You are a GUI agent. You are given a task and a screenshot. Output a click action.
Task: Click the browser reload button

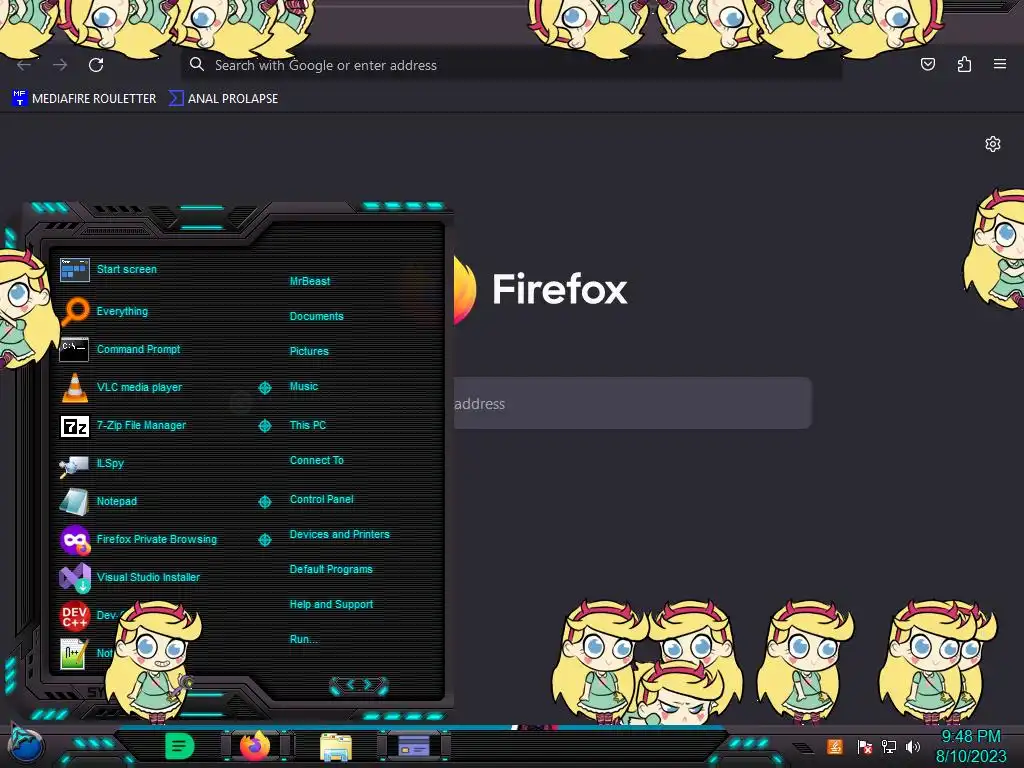96,65
